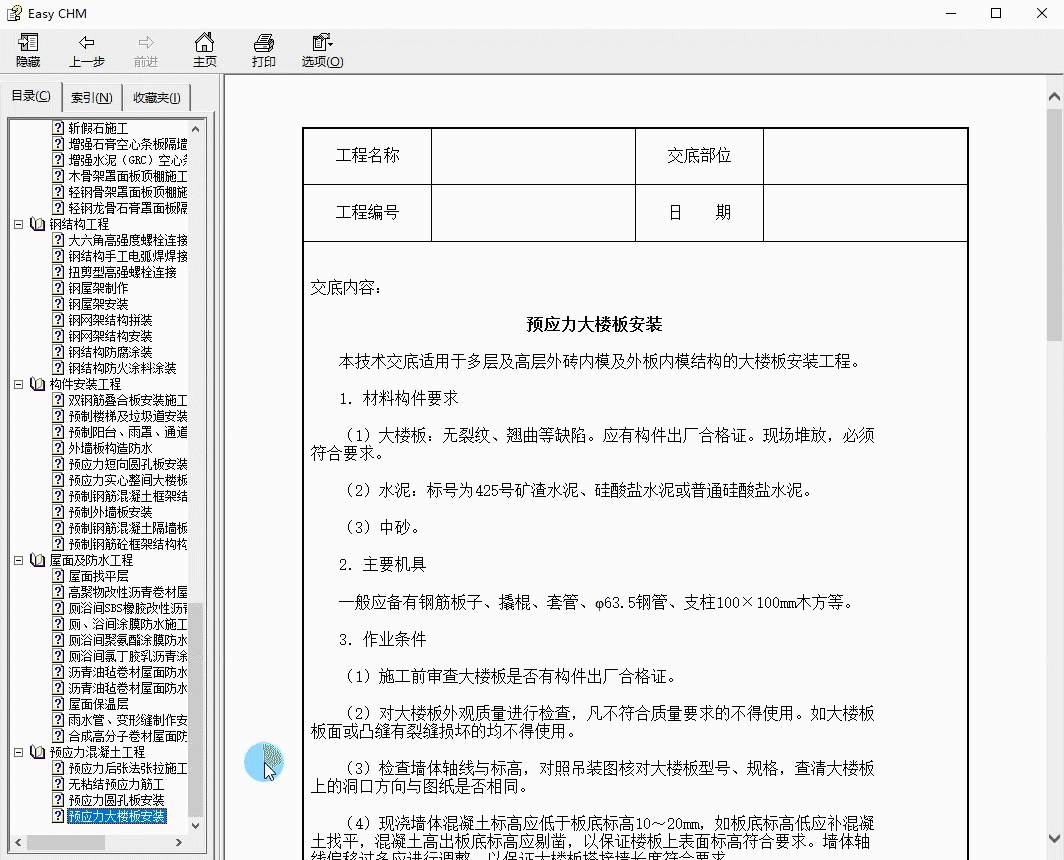Select the 木骨架罩面板顶棚施工 entry
The image size is (1064, 860).
(128, 176)
